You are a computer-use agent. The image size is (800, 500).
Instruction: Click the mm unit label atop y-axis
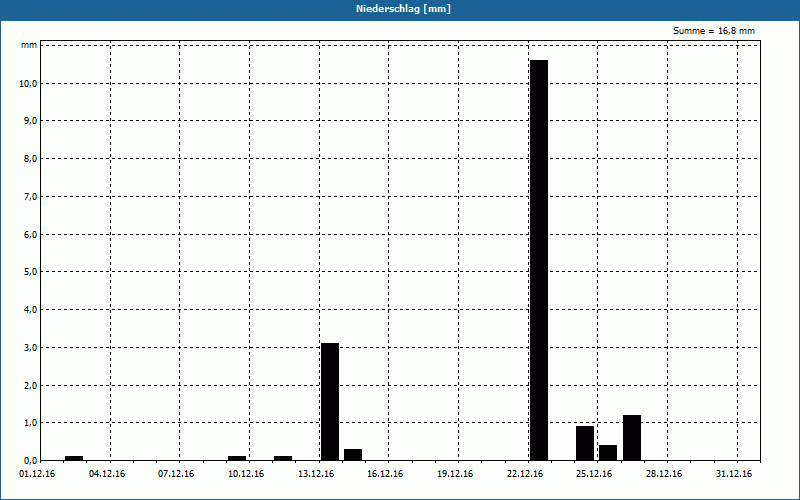click(29, 45)
